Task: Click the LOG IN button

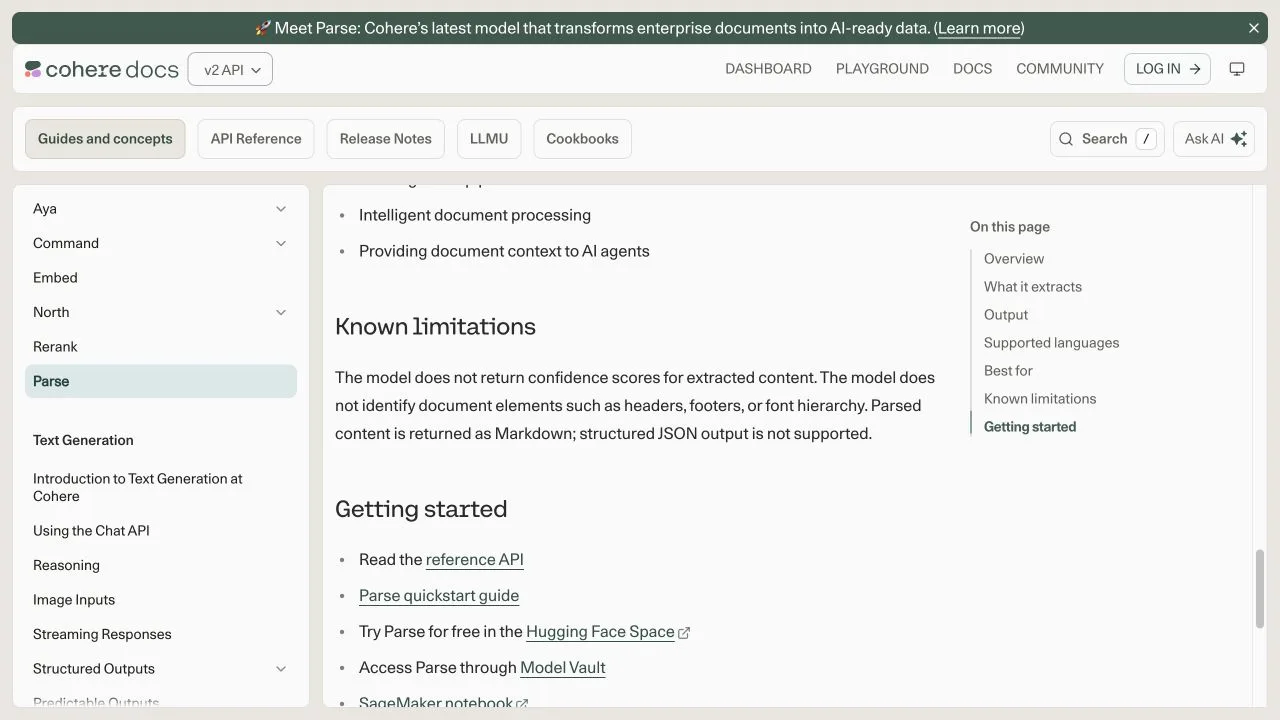Action: (1168, 69)
